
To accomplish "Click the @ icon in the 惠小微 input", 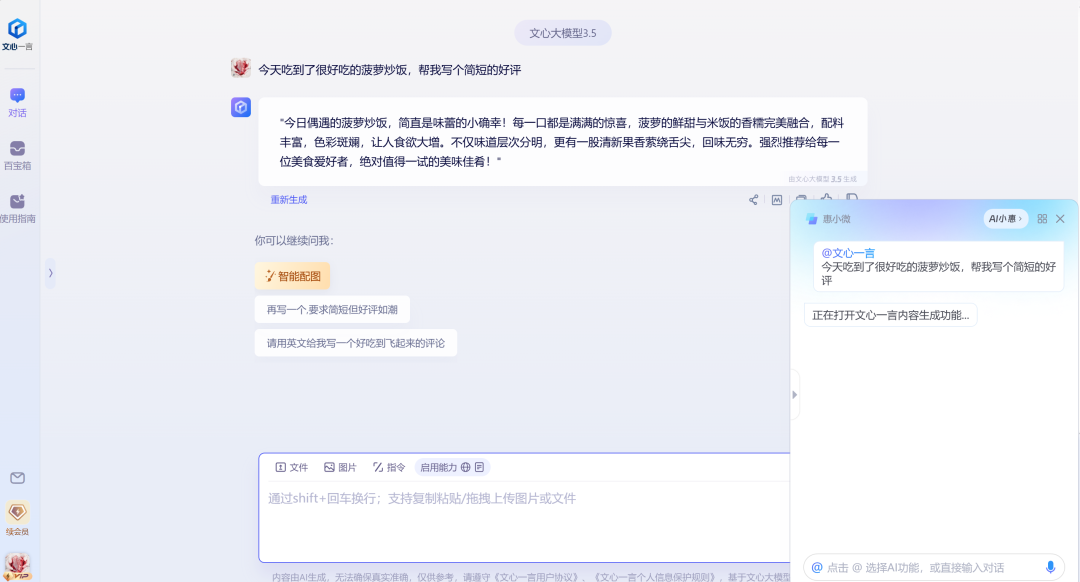I will 817,568.
